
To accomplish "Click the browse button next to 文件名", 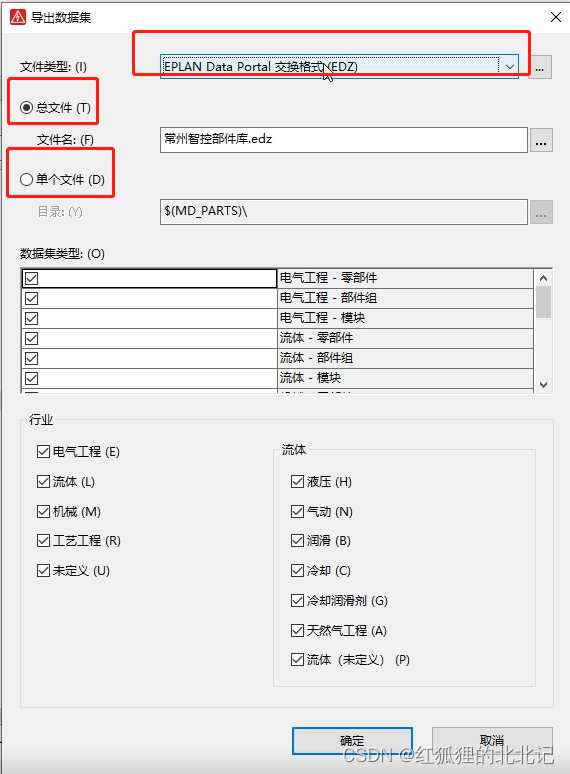I will pos(541,140).
